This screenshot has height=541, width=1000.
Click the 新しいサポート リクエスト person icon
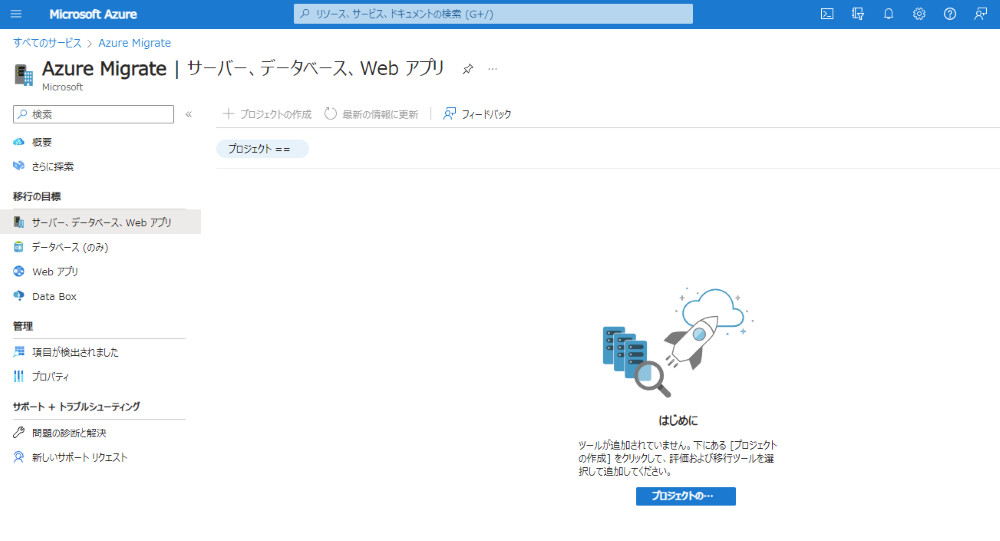(19, 457)
